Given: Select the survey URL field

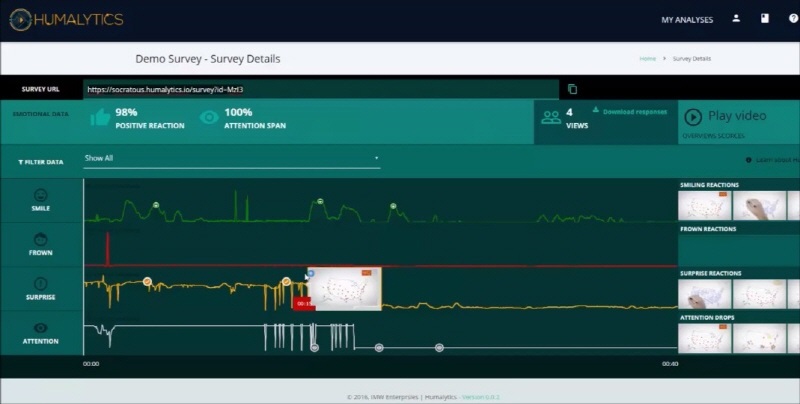Looking at the screenshot, I should point(321,89).
